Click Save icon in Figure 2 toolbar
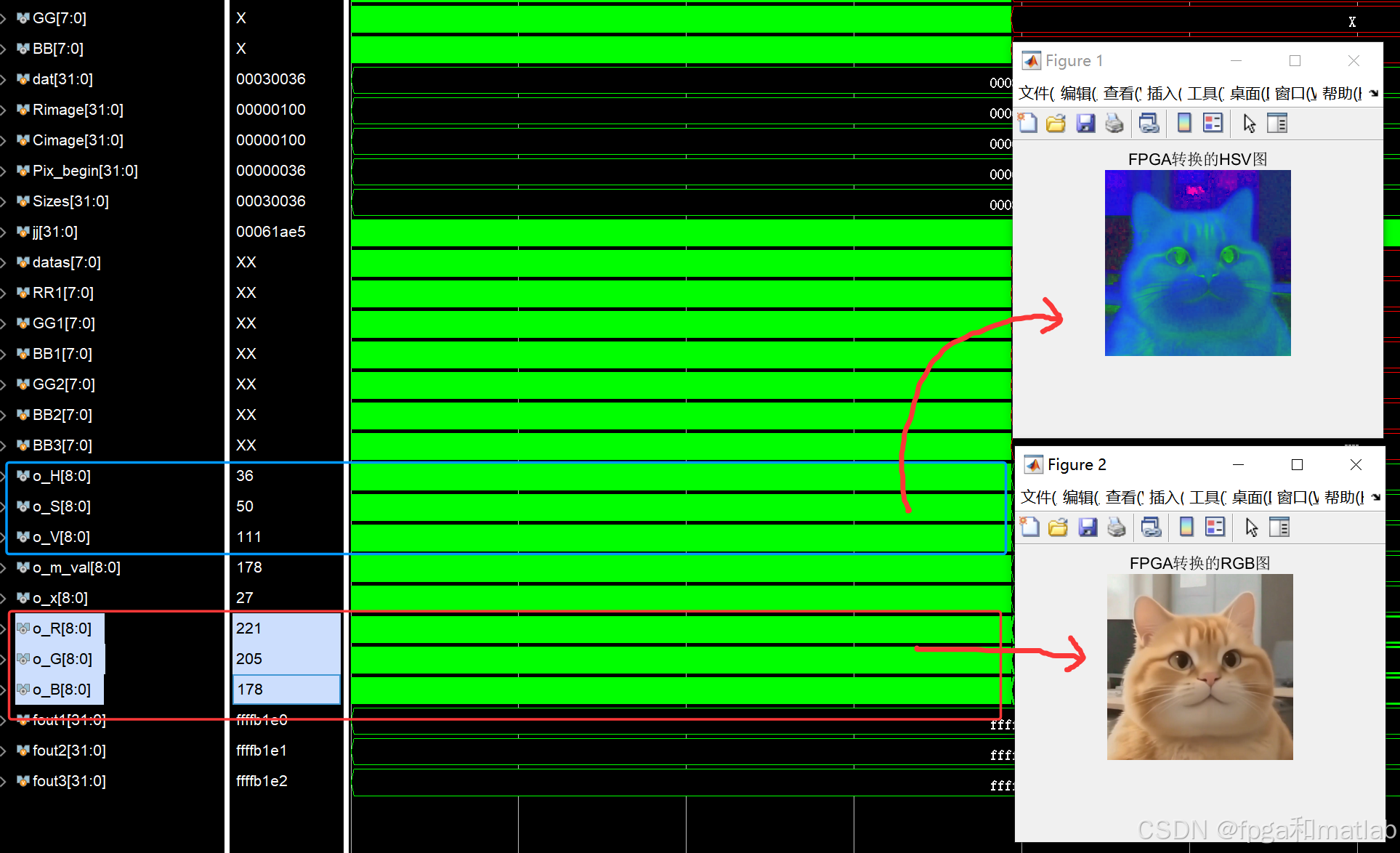The height and width of the screenshot is (853, 1400). (x=1088, y=527)
